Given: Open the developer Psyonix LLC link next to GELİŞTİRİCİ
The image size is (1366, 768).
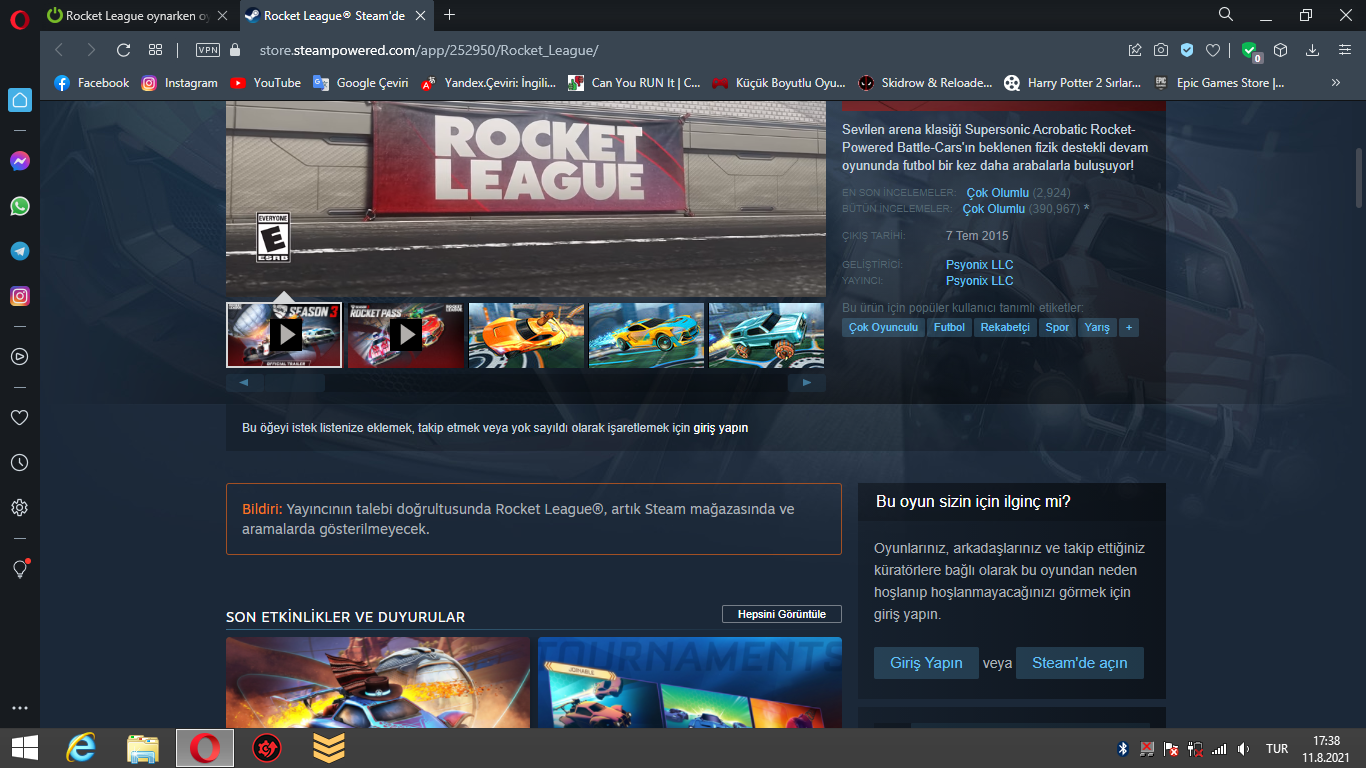Looking at the screenshot, I should click(x=980, y=265).
